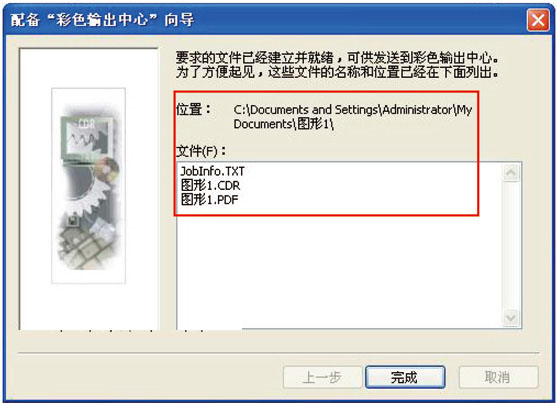Screen dimensions: 557x403
Task: Click the CD disc in the wizard illustration
Action: click(108, 169)
